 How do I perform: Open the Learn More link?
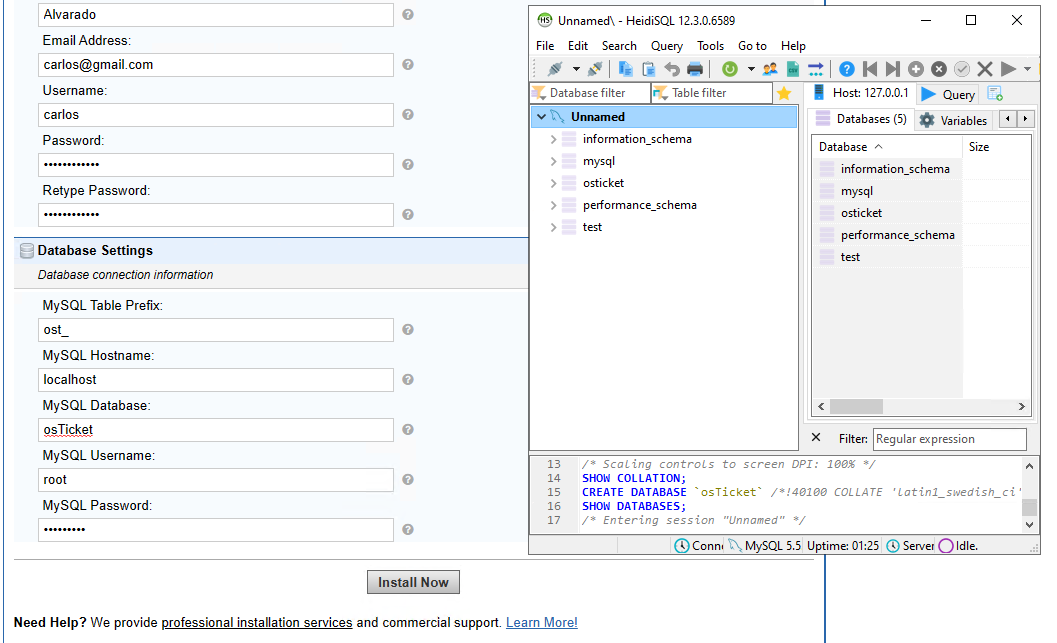pyautogui.click(x=541, y=622)
